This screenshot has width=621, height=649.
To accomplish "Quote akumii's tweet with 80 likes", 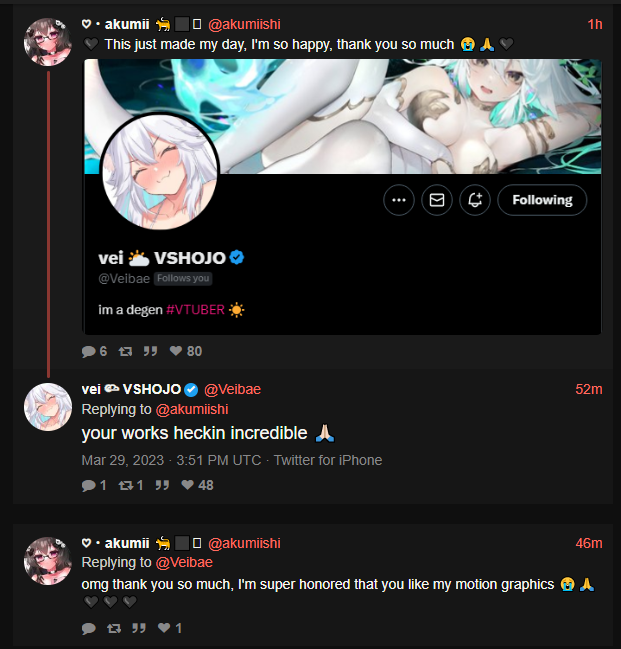I will (150, 352).
